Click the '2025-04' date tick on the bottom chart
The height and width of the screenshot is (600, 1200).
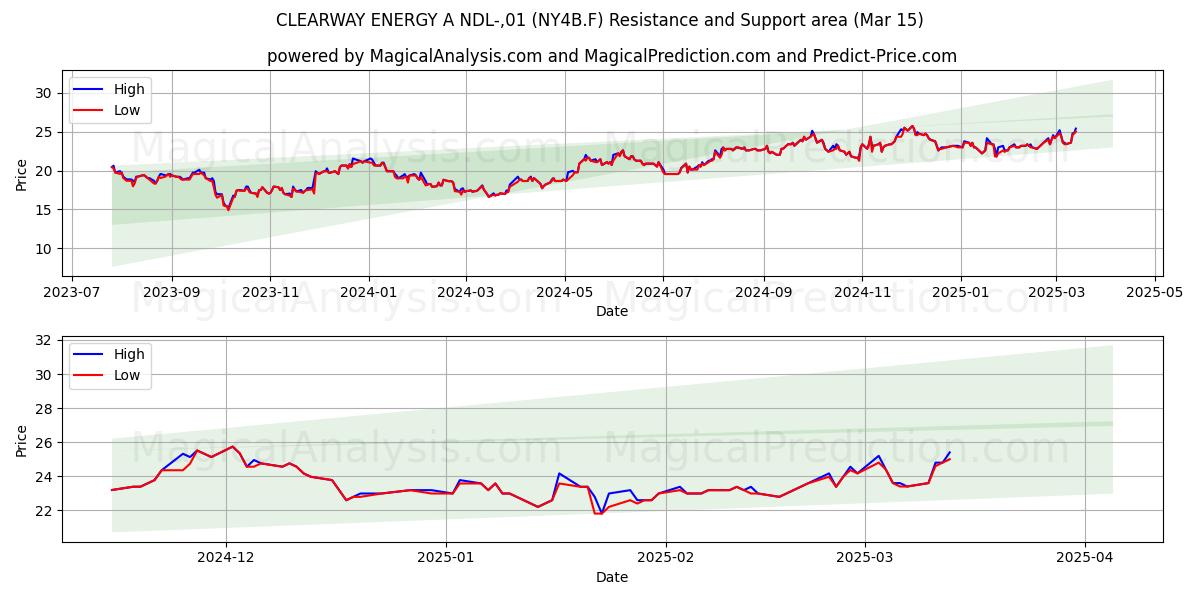[x=1085, y=558]
